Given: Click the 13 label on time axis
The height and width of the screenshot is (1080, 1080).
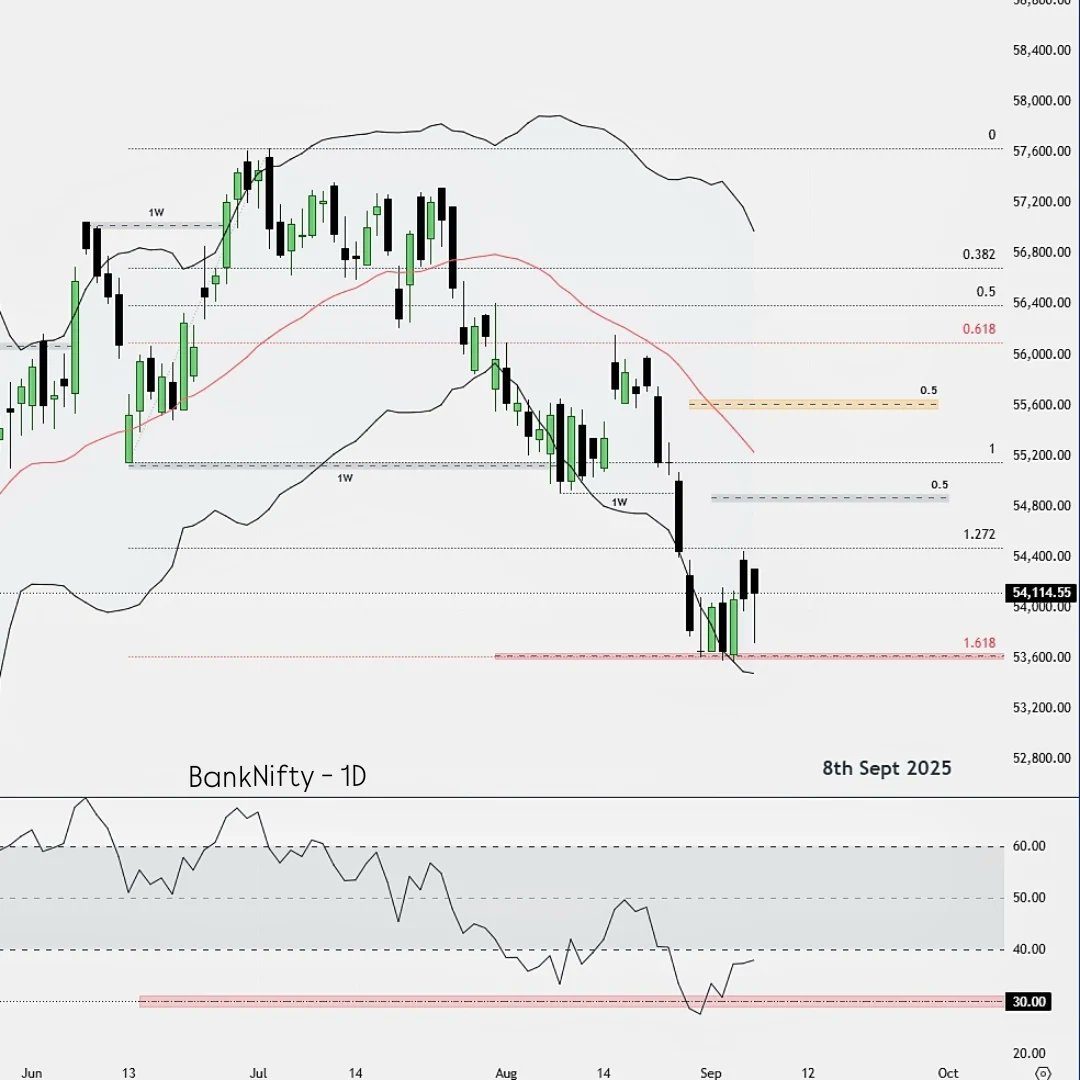Looking at the screenshot, I should (x=128, y=1073).
